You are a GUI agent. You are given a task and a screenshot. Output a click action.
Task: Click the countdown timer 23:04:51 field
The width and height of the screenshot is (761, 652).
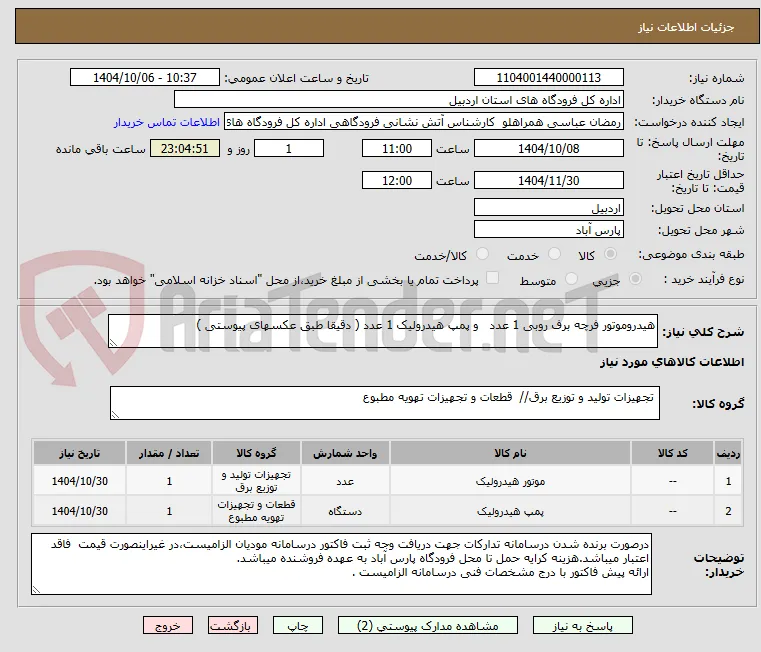184,149
